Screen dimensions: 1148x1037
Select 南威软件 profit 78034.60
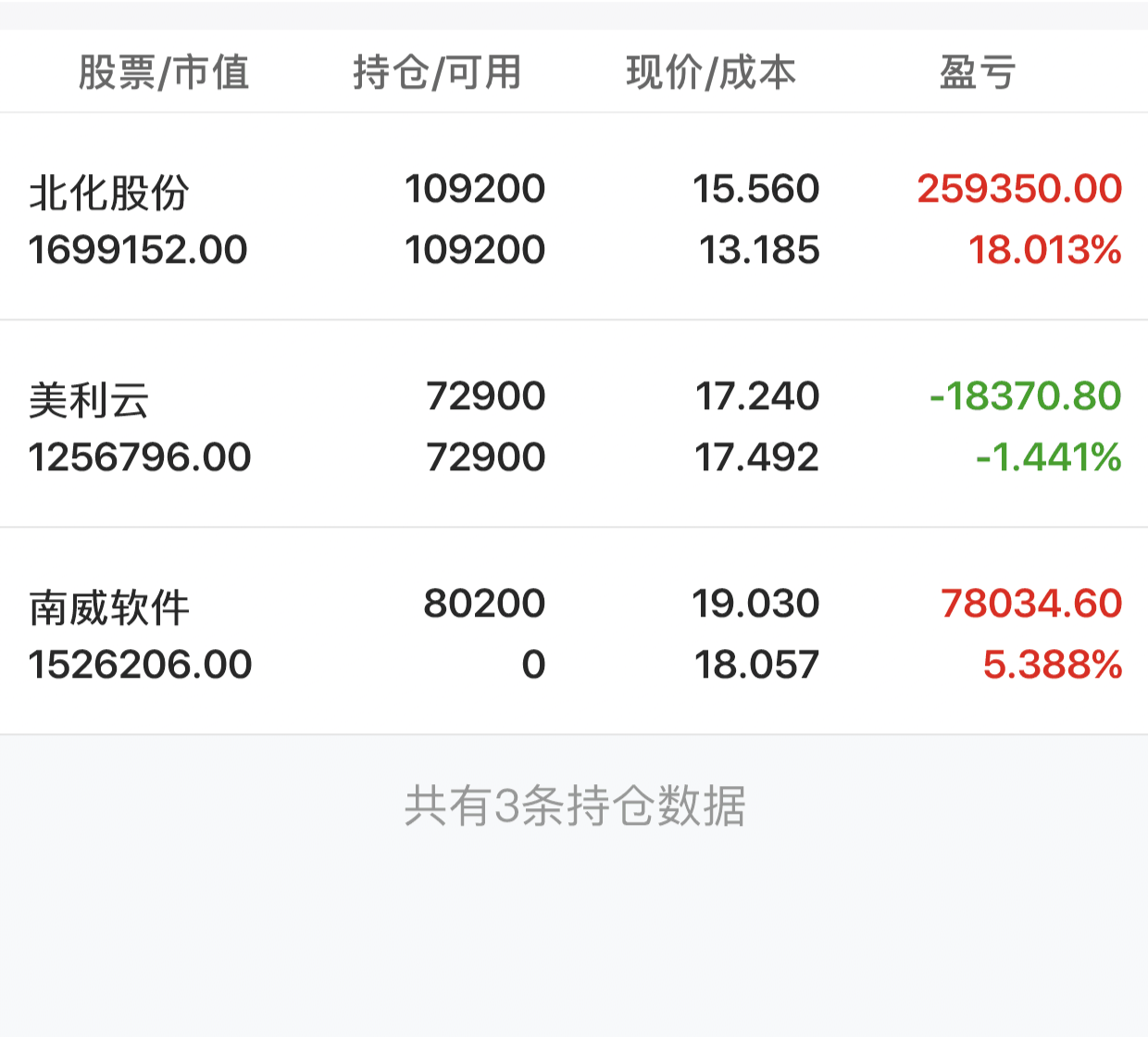(x=1031, y=604)
